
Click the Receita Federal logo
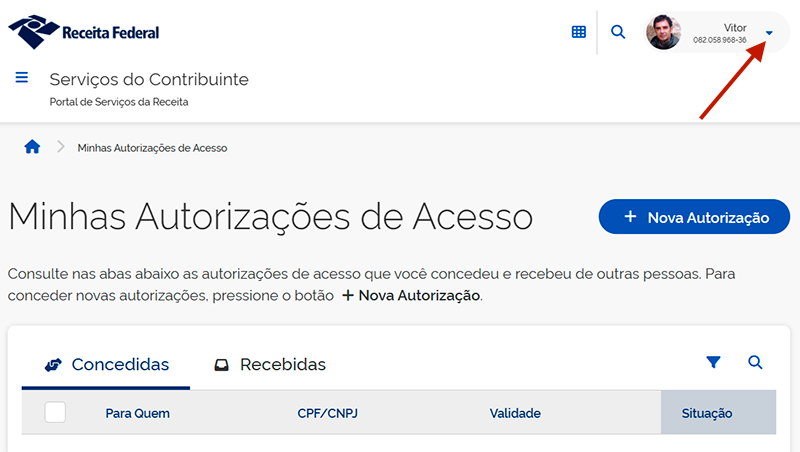84,32
